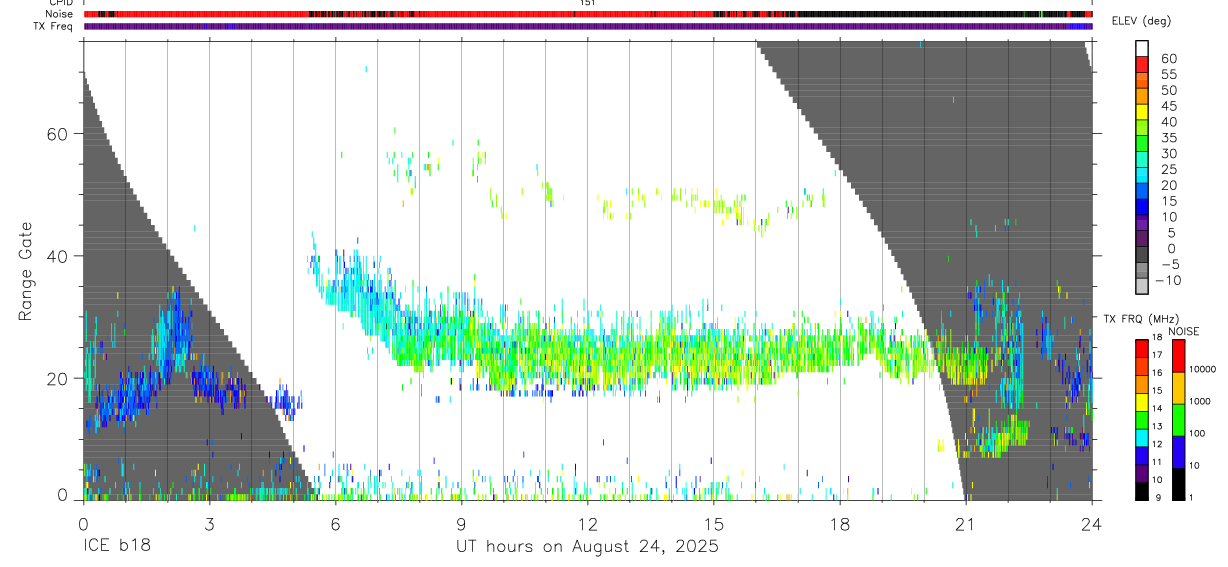This screenshot has width=1228, height=567.
Task: Click the ELEV colorbar value '−10'
Action: point(1168,280)
